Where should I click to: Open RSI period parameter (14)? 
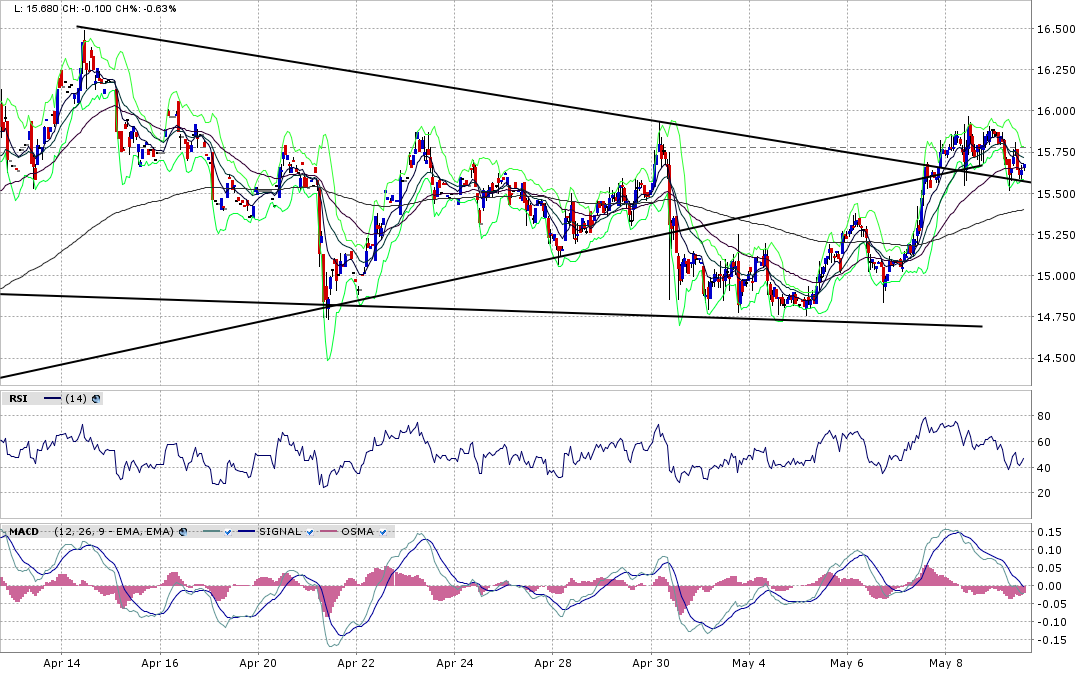click(75, 398)
